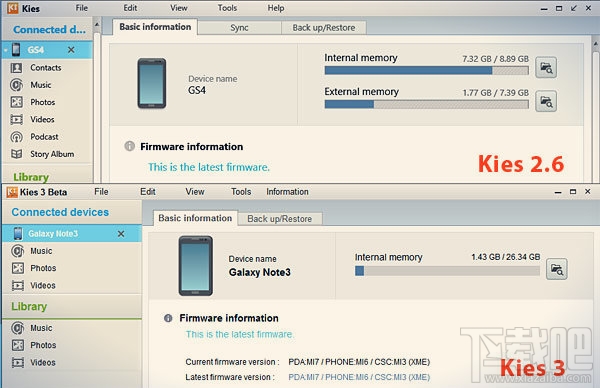Open Contacts under GS4 device
The image size is (600, 388).
(x=46, y=68)
